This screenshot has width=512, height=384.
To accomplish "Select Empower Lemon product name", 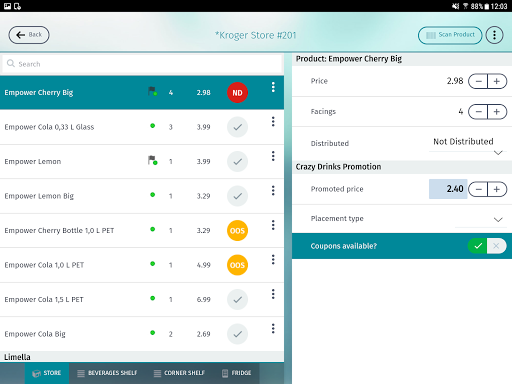I will (33, 162).
